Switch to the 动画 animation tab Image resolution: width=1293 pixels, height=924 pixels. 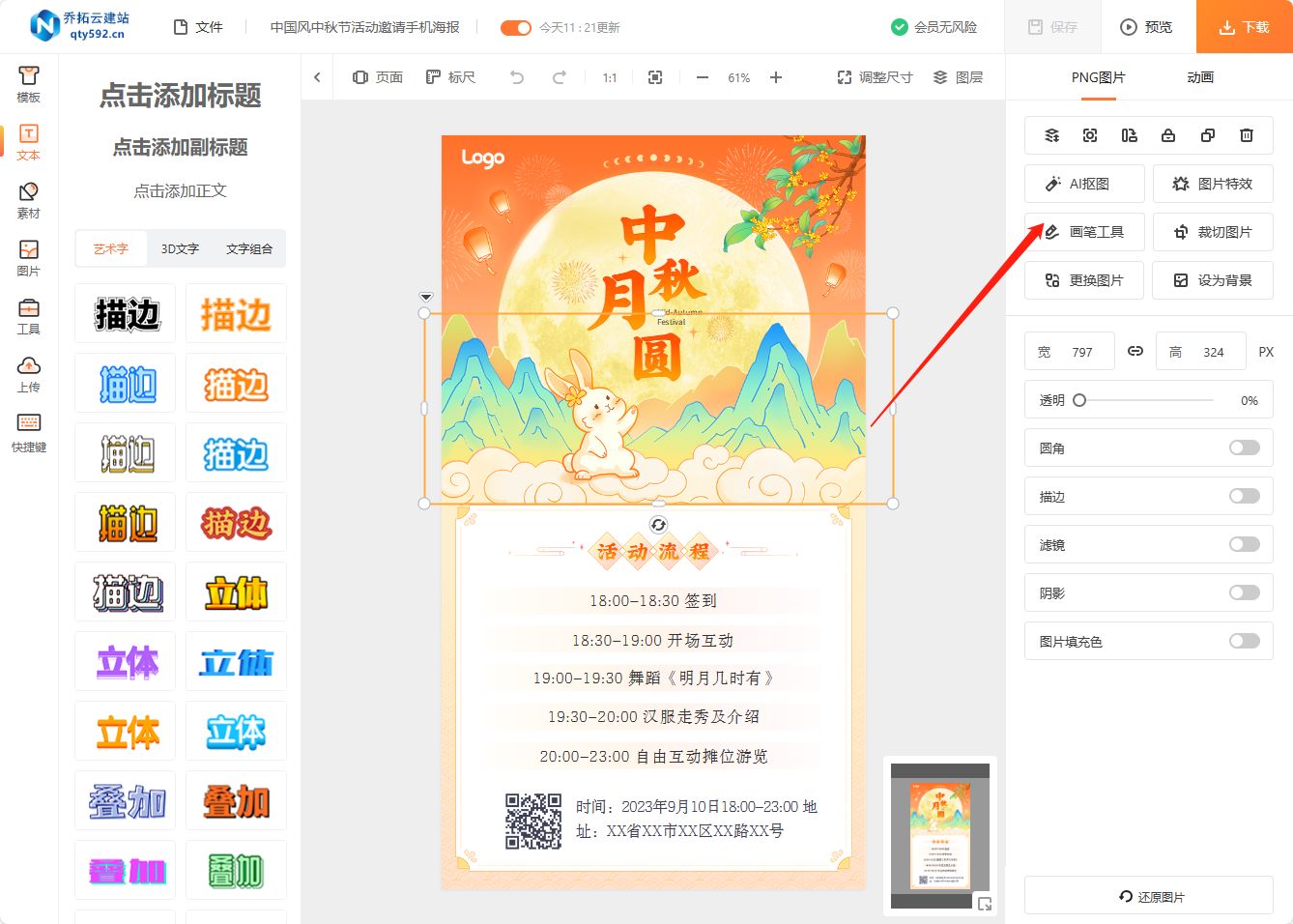[1200, 77]
